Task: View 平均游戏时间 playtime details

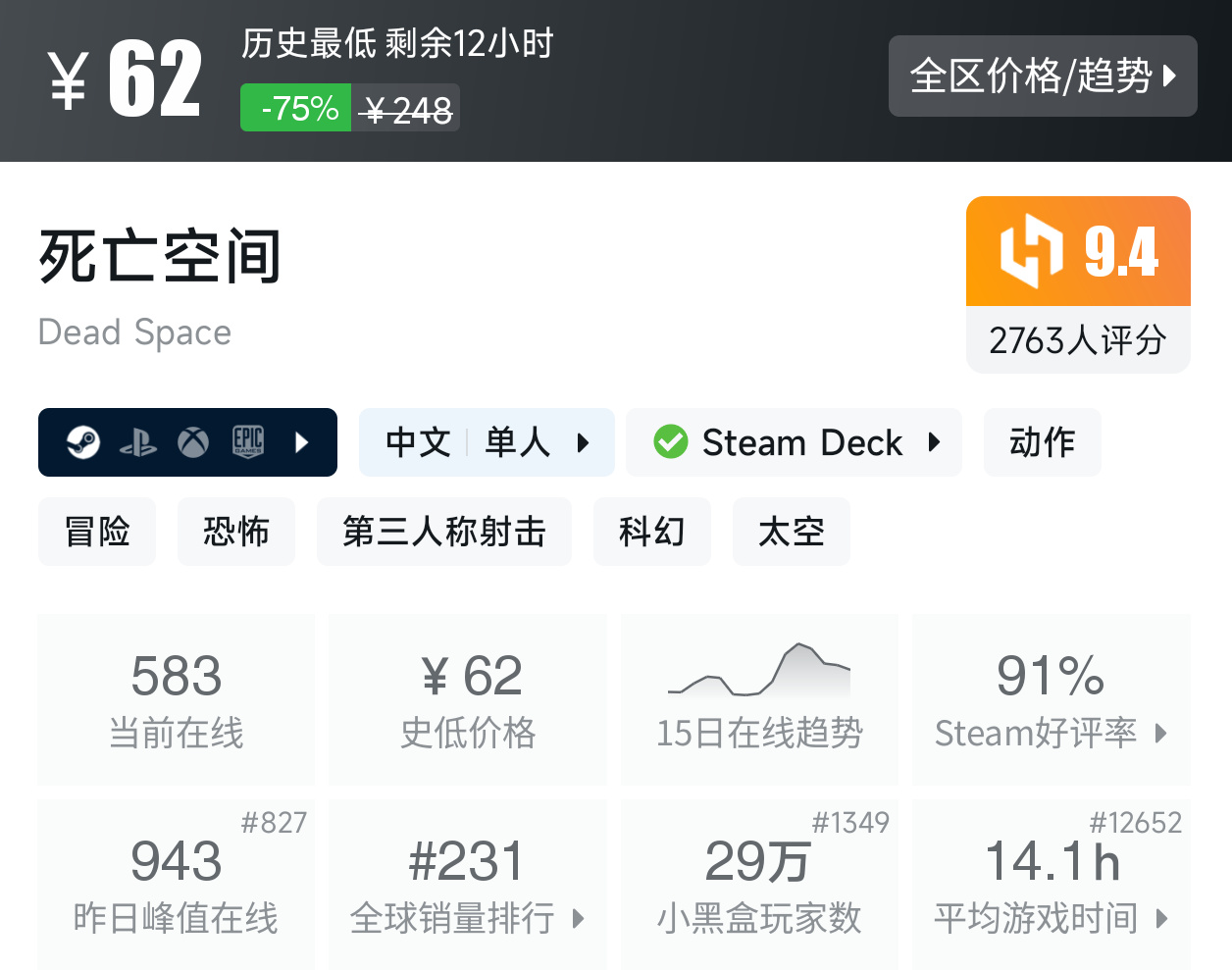Action: point(1051,884)
